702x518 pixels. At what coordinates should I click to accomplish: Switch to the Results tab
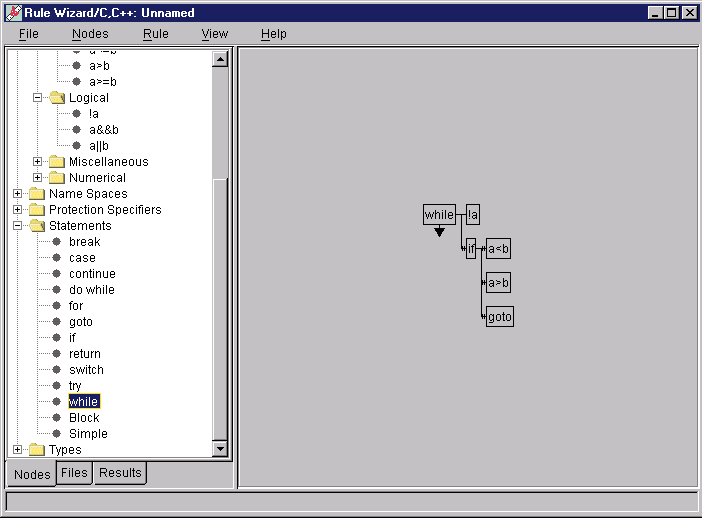click(x=120, y=473)
